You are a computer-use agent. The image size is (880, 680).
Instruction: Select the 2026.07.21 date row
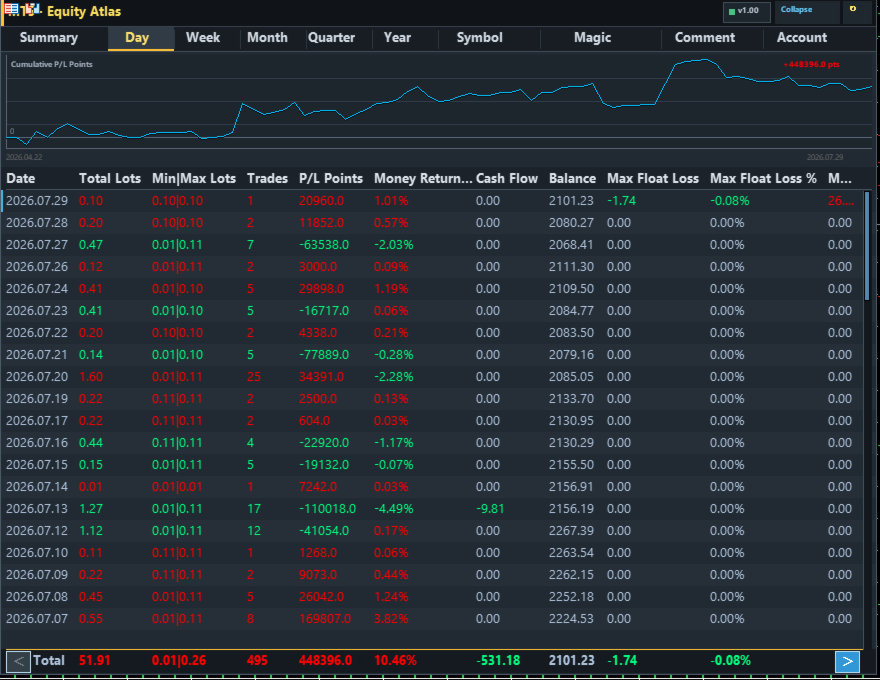(x=432, y=355)
